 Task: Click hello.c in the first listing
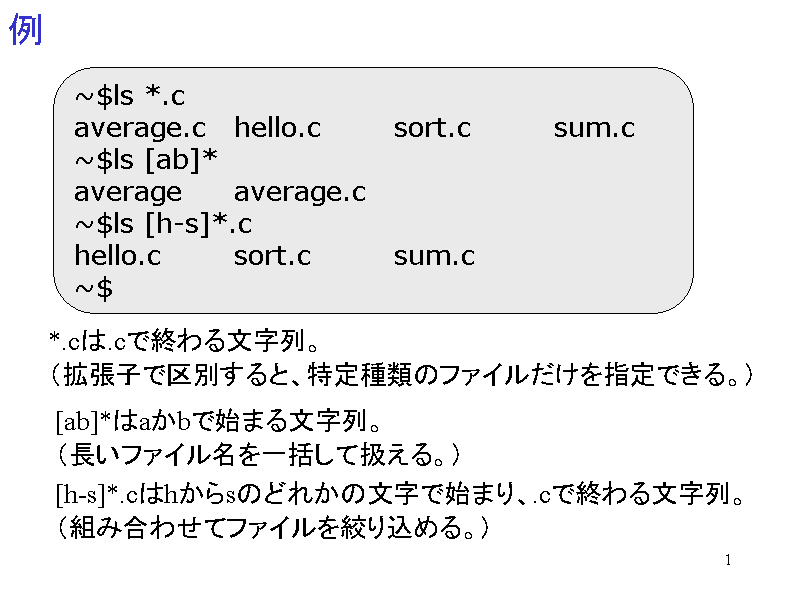(278, 128)
